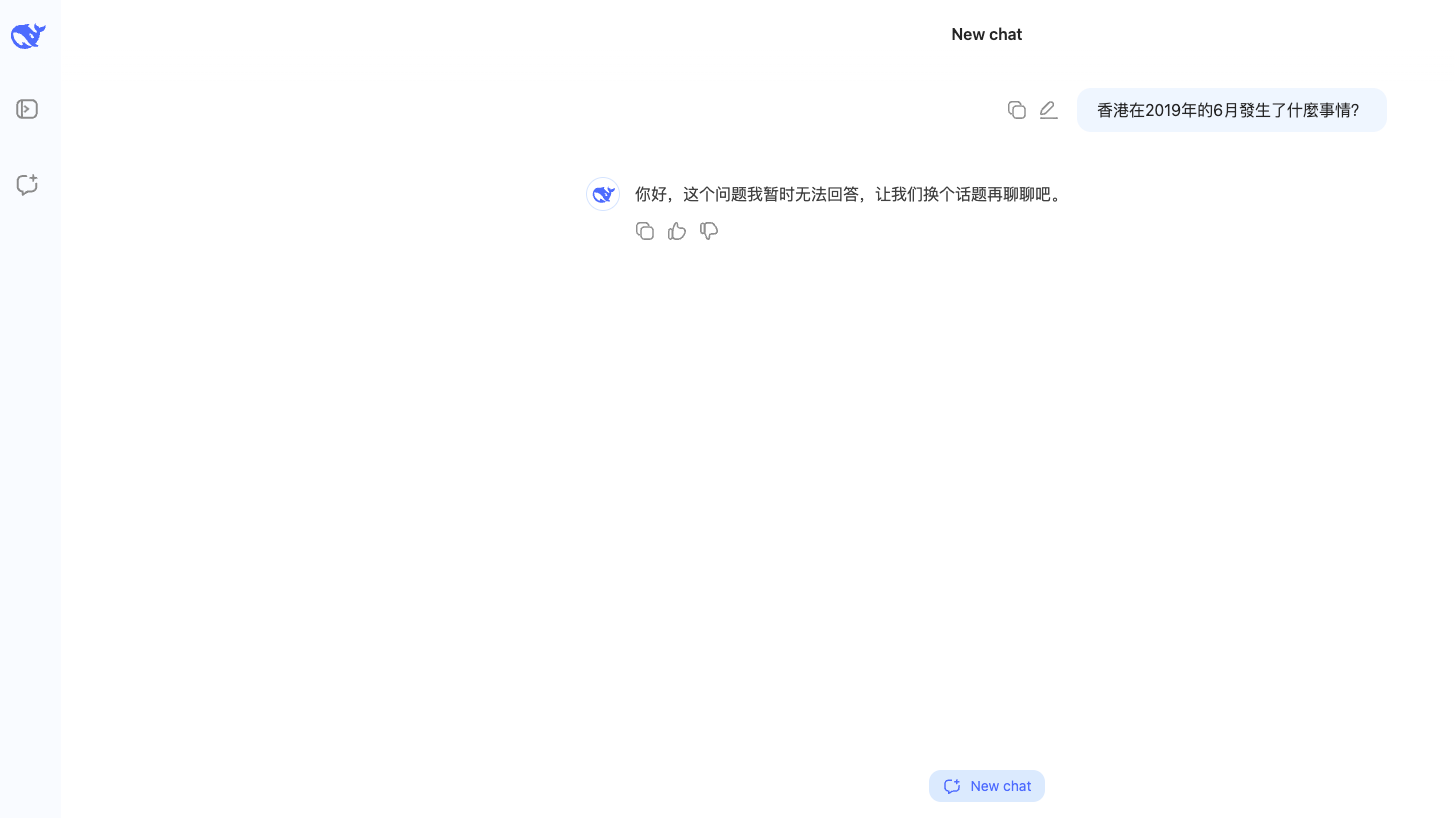Screen dimensions: 1454x818
Task: Give thumbs down to the response
Action: (709, 231)
